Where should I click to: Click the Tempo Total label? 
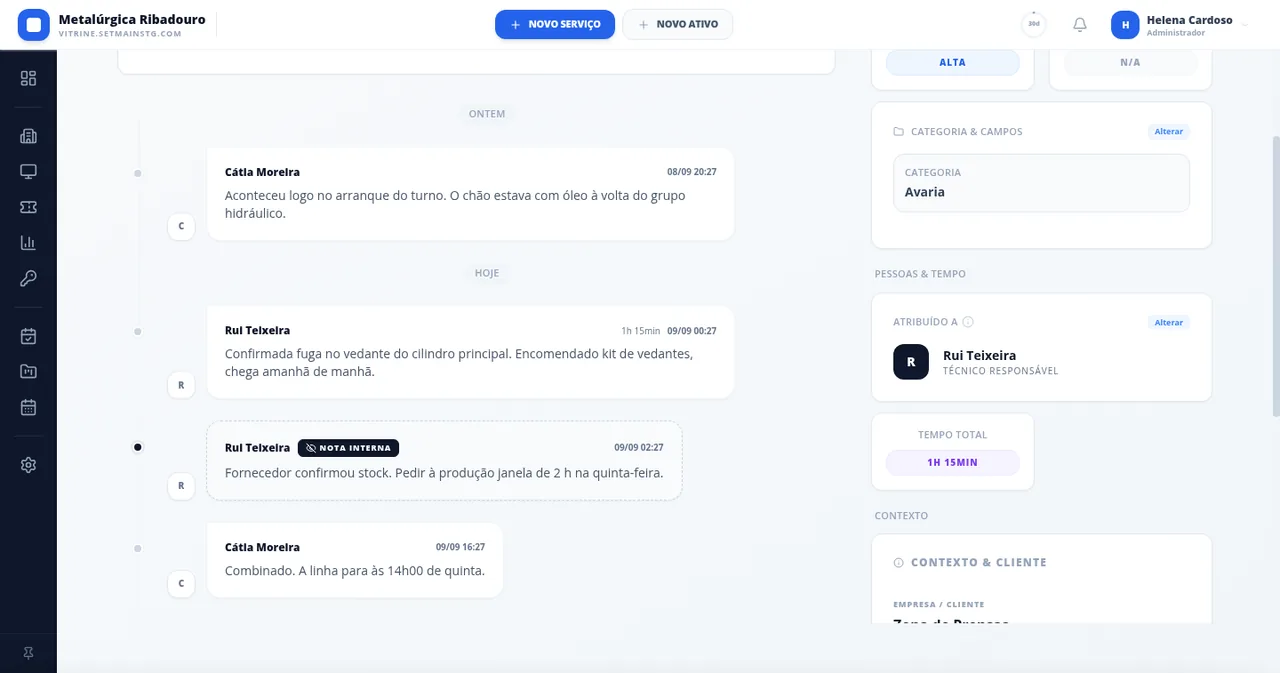click(x=953, y=435)
